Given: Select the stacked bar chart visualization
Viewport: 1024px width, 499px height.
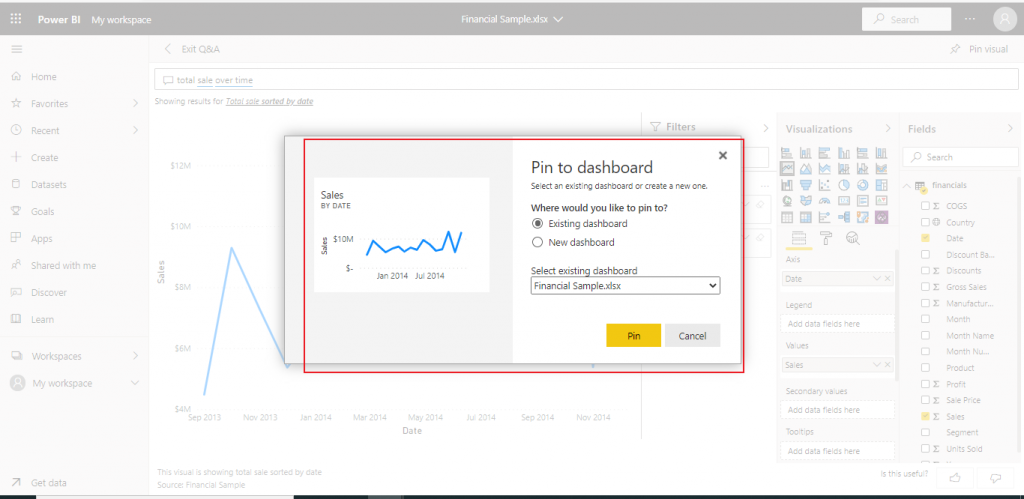Looking at the screenshot, I should click(787, 153).
